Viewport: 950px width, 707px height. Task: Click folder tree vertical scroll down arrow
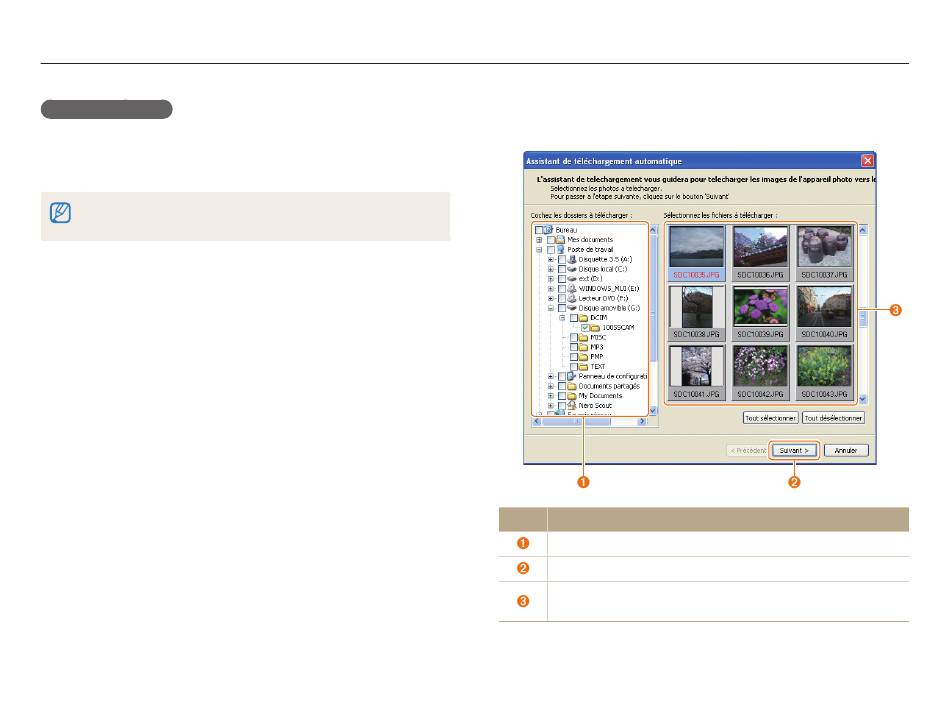(x=653, y=411)
